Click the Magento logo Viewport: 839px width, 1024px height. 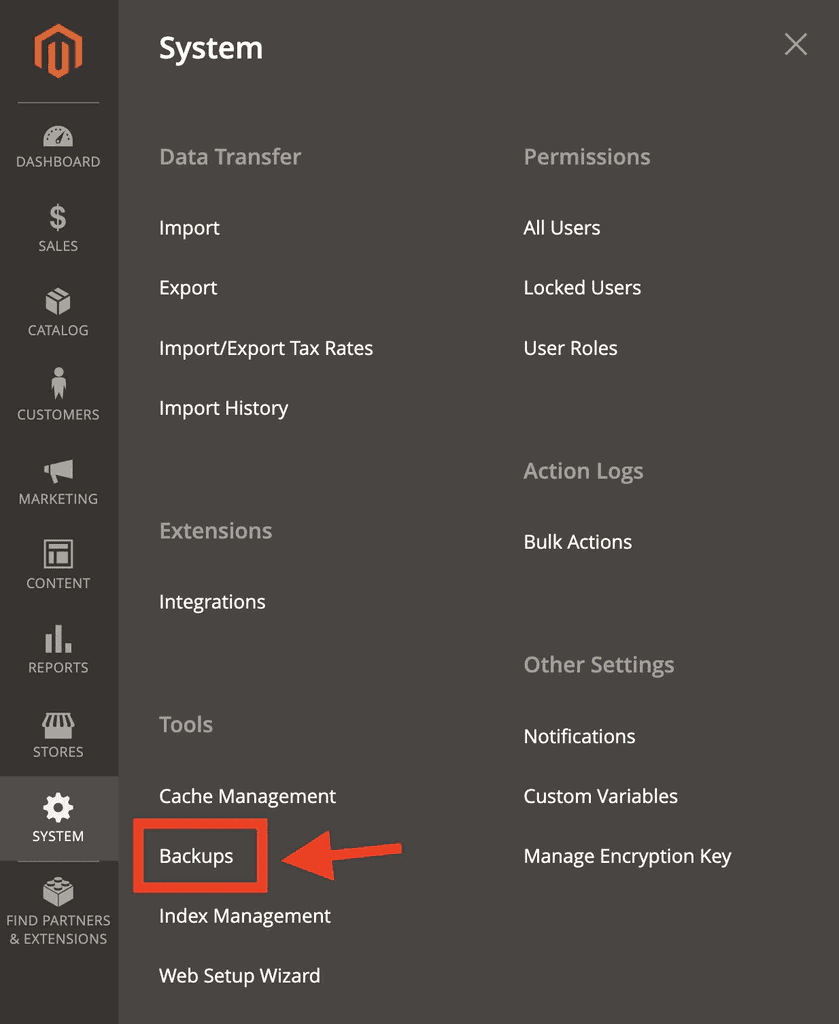point(58,50)
